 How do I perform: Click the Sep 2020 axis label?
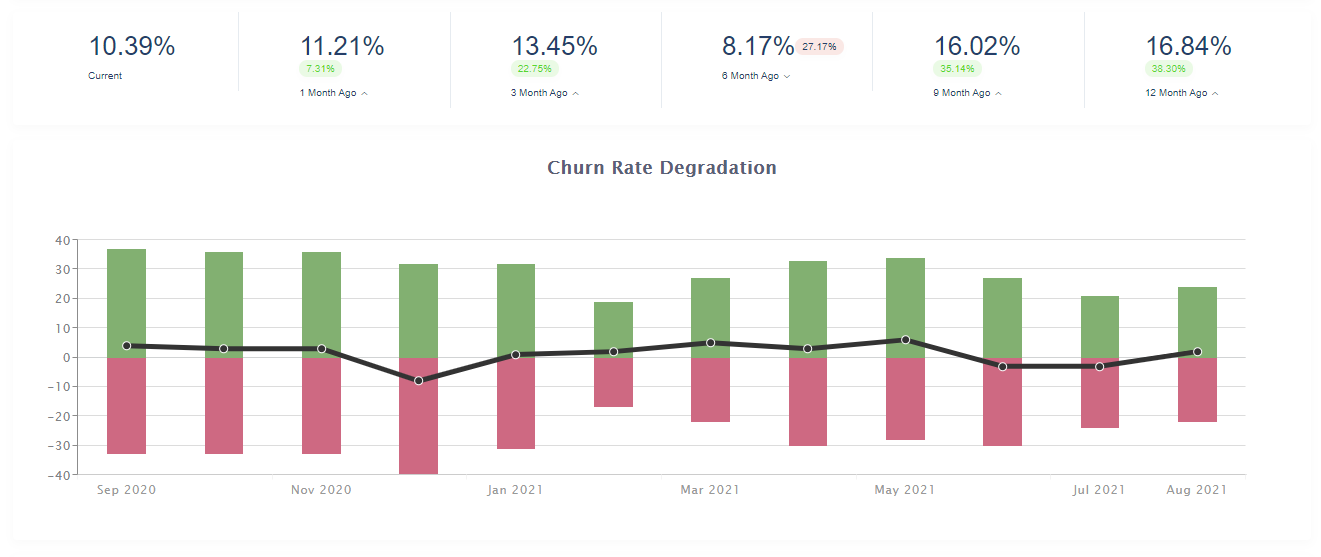pos(126,490)
